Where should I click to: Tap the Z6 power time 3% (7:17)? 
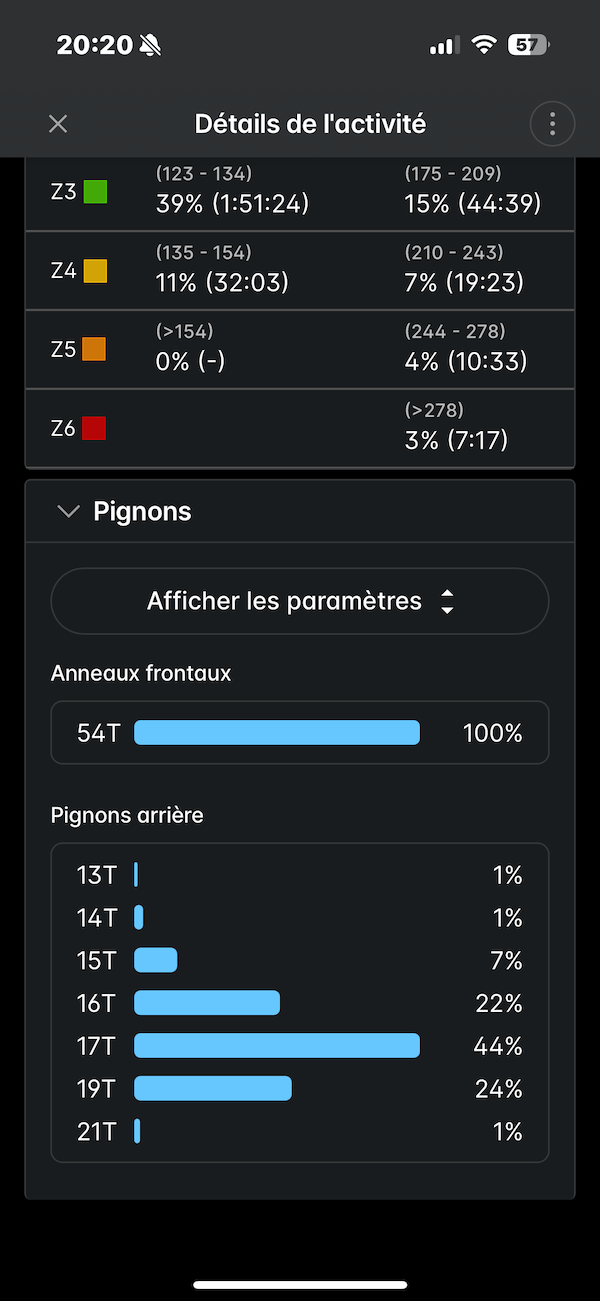[456, 439]
